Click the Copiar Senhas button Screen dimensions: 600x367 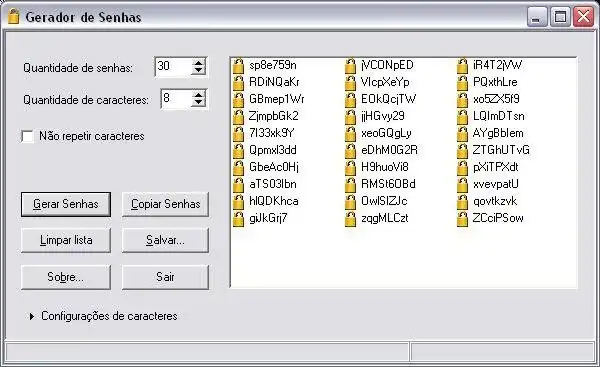pyautogui.click(x=165, y=204)
